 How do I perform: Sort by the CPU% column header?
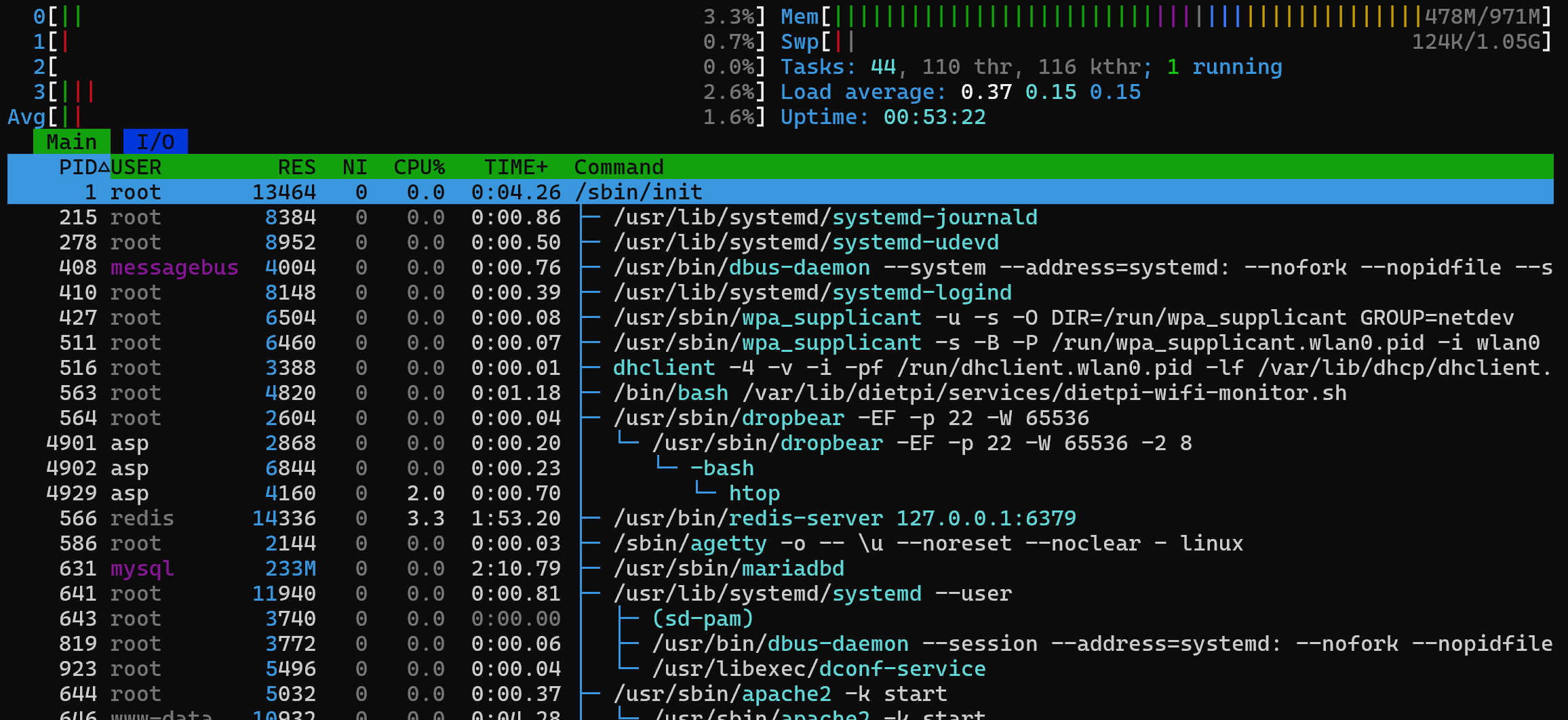pos(418,167)
